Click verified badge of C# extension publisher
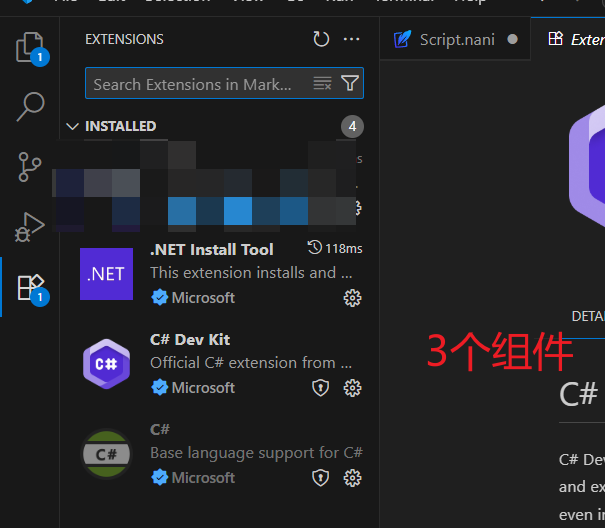This screenshot has height=528, width=605. 159,478
